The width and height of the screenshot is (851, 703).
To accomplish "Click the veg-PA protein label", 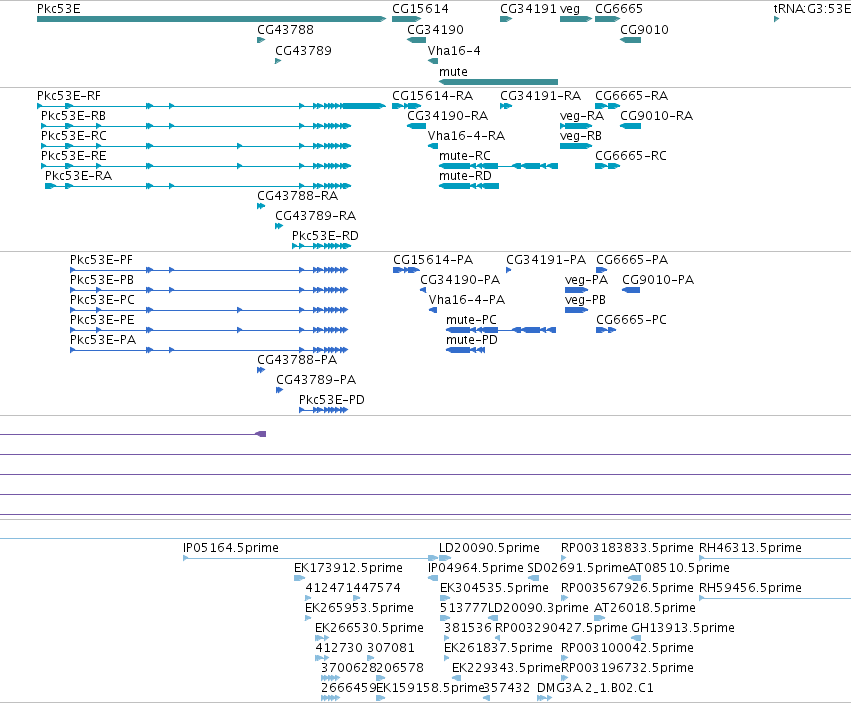I will (586, 280).
